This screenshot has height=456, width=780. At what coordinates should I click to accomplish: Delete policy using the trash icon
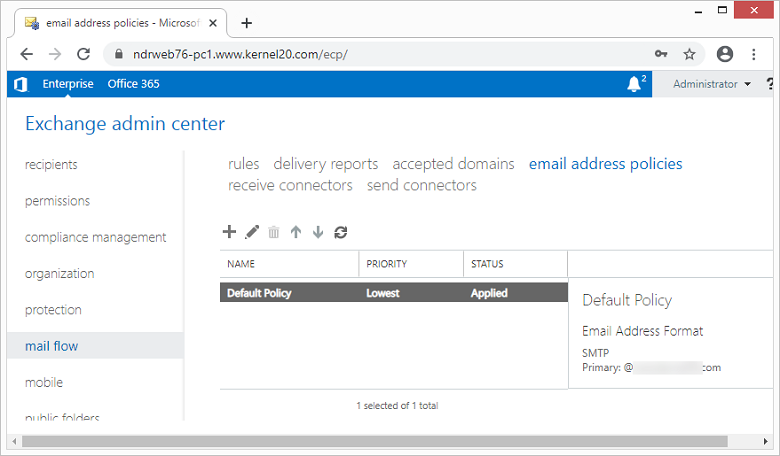tap(274, 232)
